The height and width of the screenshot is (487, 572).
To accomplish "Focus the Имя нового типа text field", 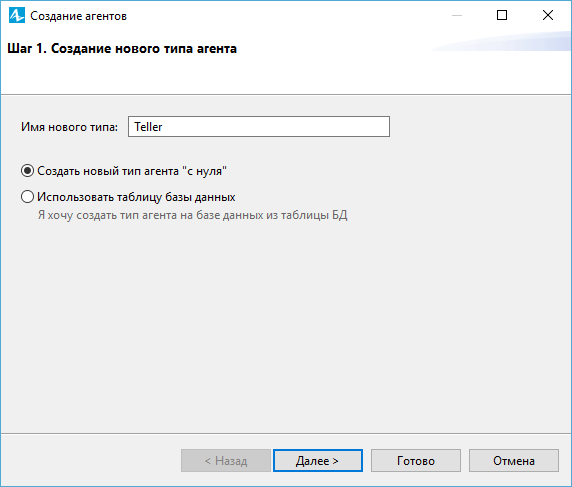I will (259, 127).
